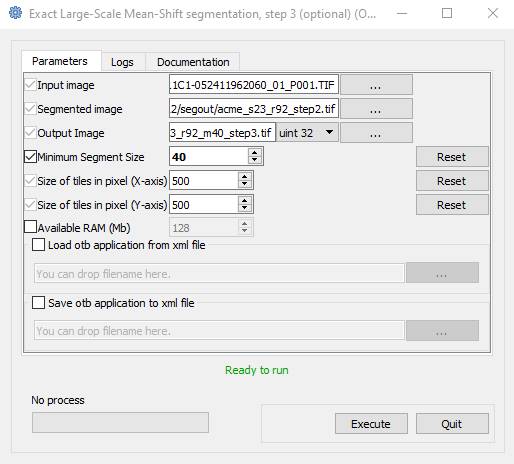This screenshot has width=514, height=464.
Task: Browse for Output Image location
Action: click(x=376, y=133)
